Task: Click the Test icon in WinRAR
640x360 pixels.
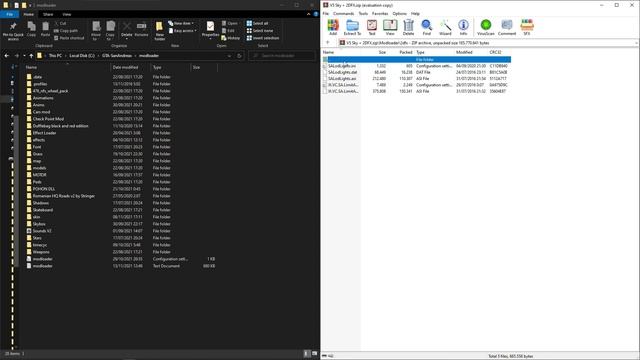Action: click(371, 27)
